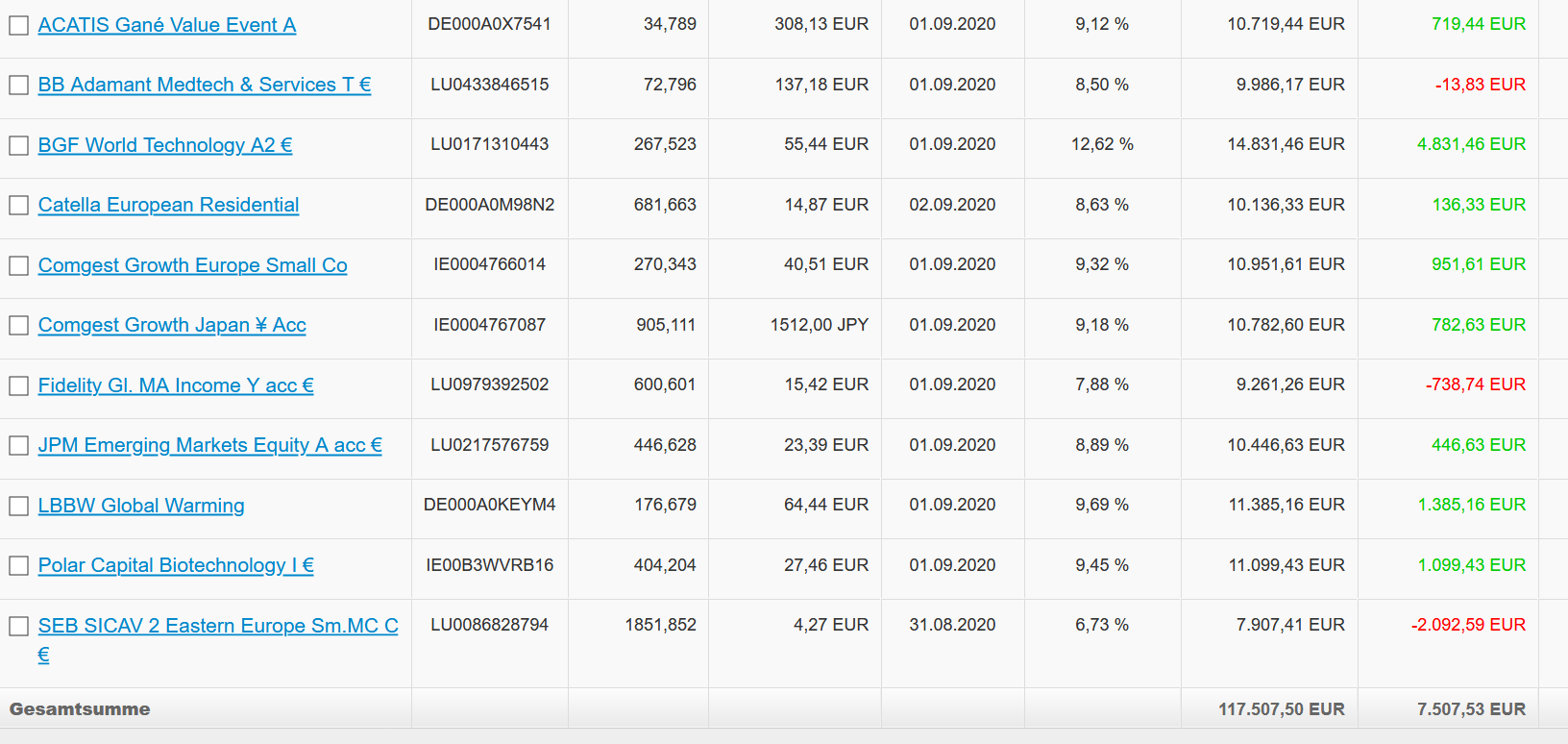The image size is (1568, 744).
Task: Tick the JPM Emerging Markets Equity checkbox
Action: (18, 446)
